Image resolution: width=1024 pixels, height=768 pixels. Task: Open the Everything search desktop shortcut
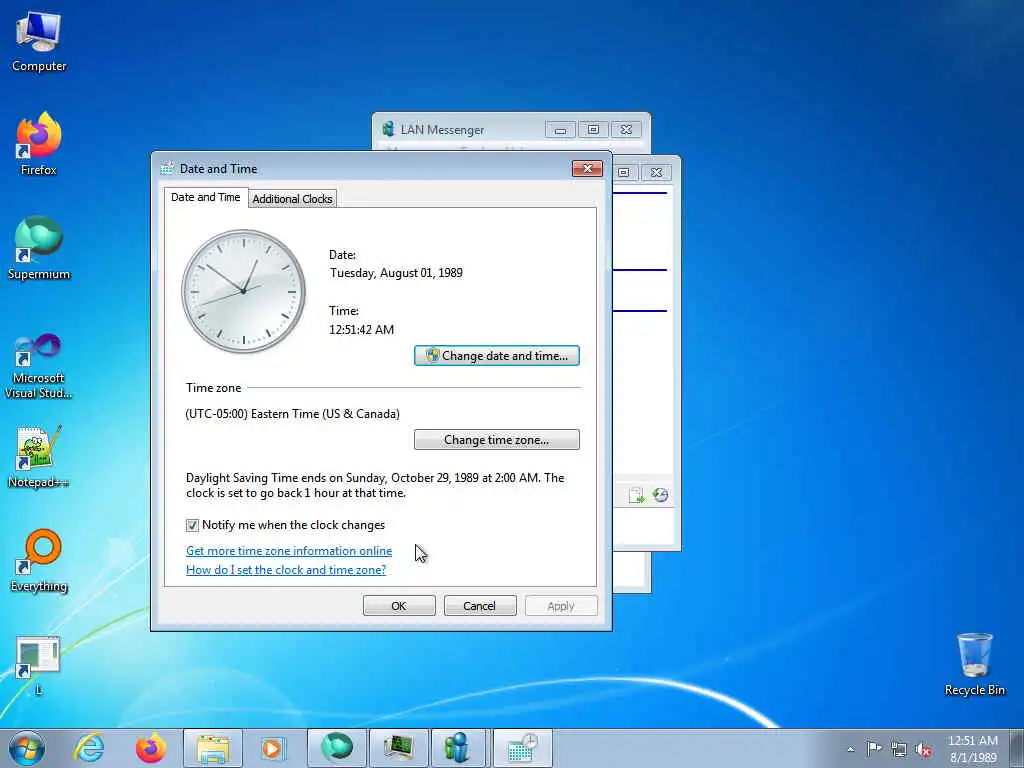(39, 560)
